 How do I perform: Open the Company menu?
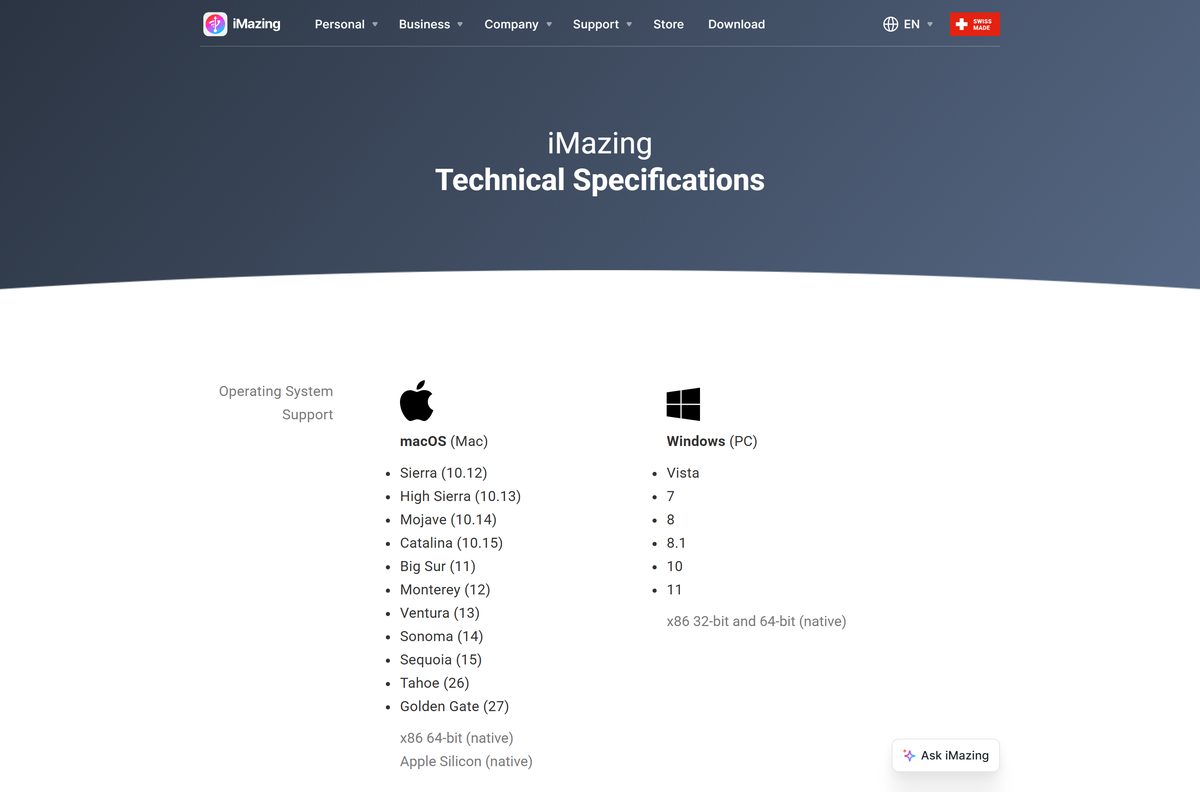511,24
